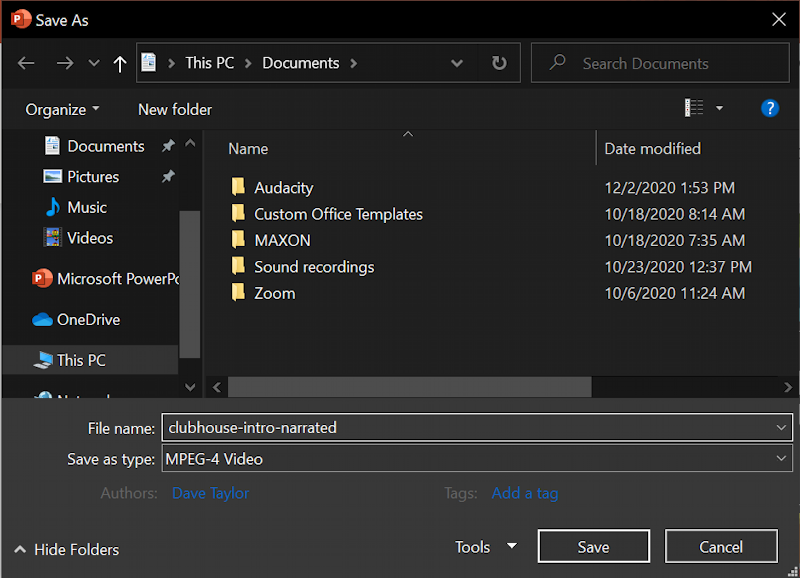Click Add a tag link
Screen dimensions: 800x578
click(524, 493)
